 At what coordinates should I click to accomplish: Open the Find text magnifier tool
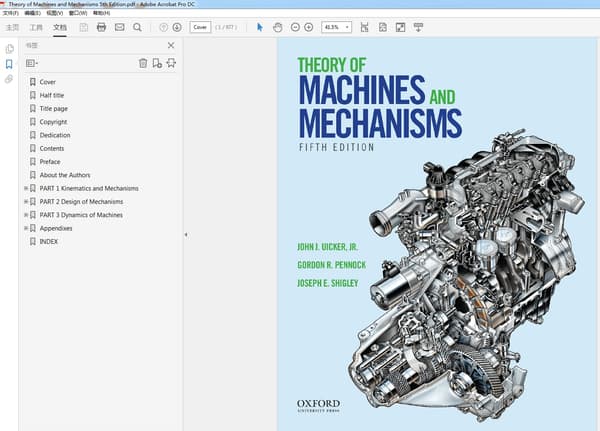[x=137, y=27]
